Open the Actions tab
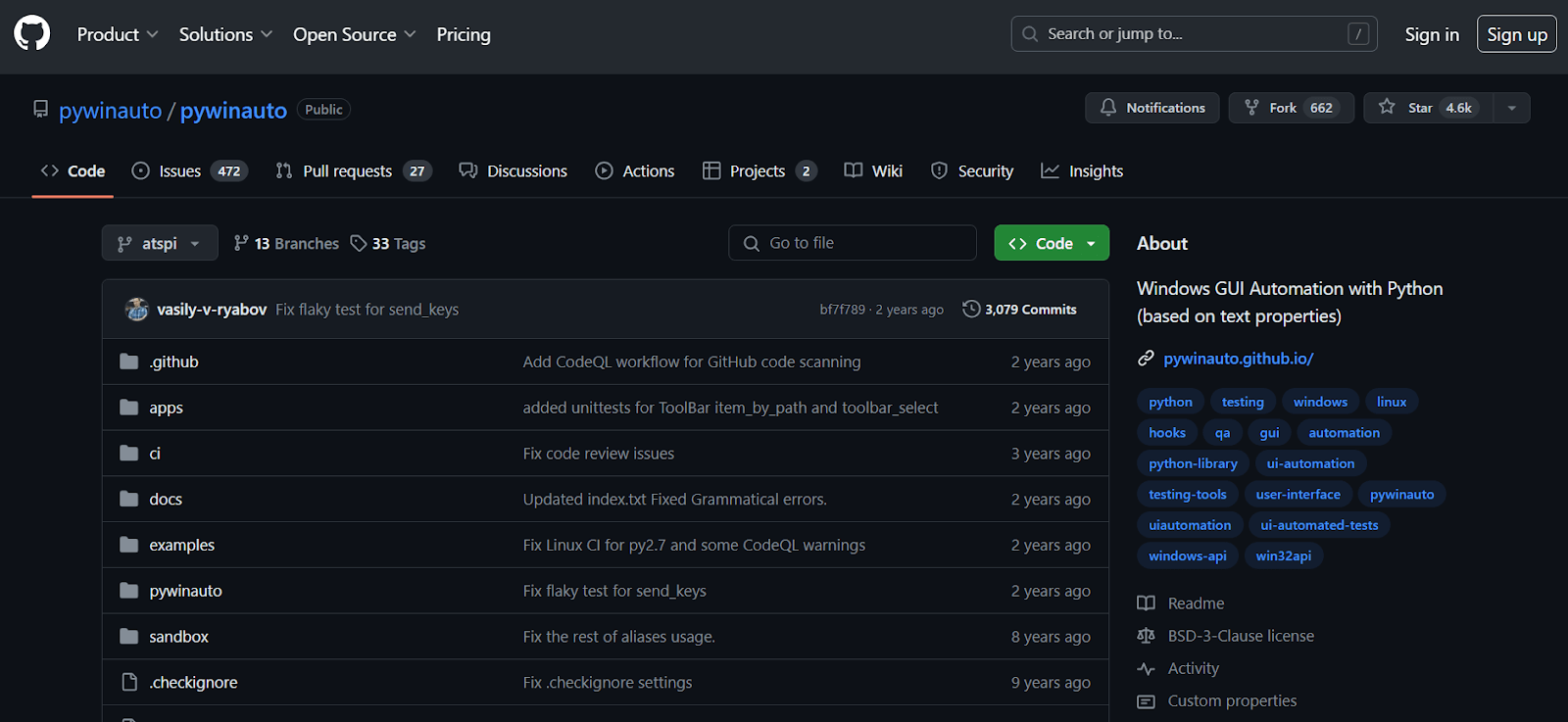Screen dimensions: 1568x722 (x=634, y=170)
